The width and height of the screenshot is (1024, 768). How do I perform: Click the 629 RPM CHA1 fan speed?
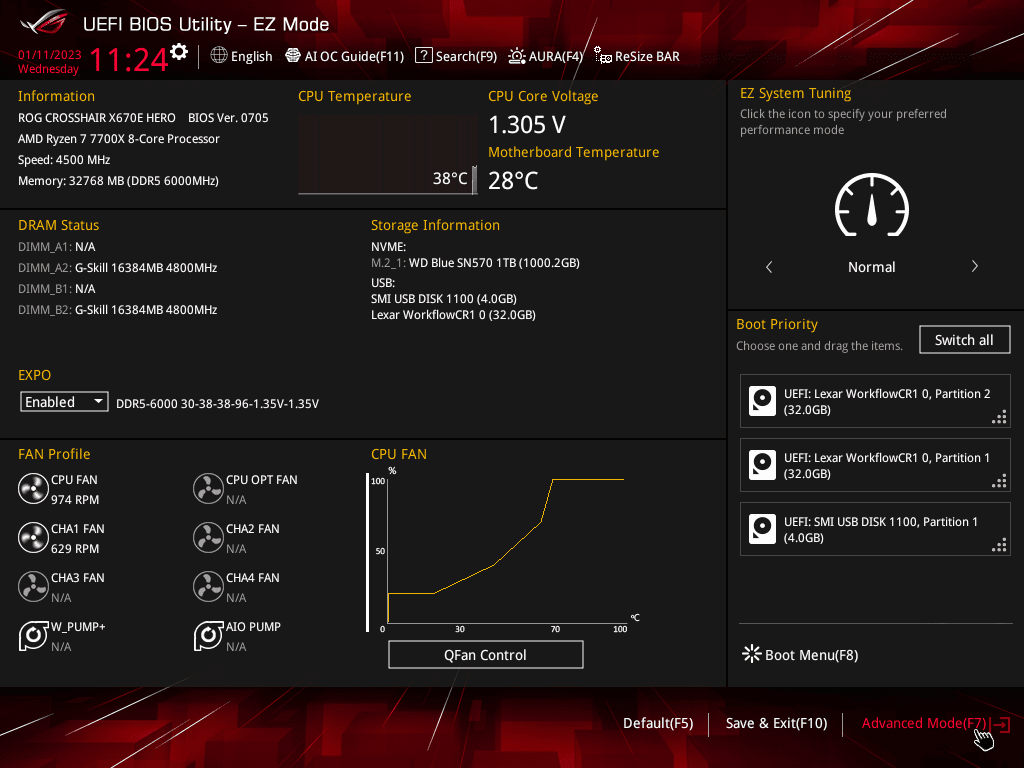[x=75, y=549]
